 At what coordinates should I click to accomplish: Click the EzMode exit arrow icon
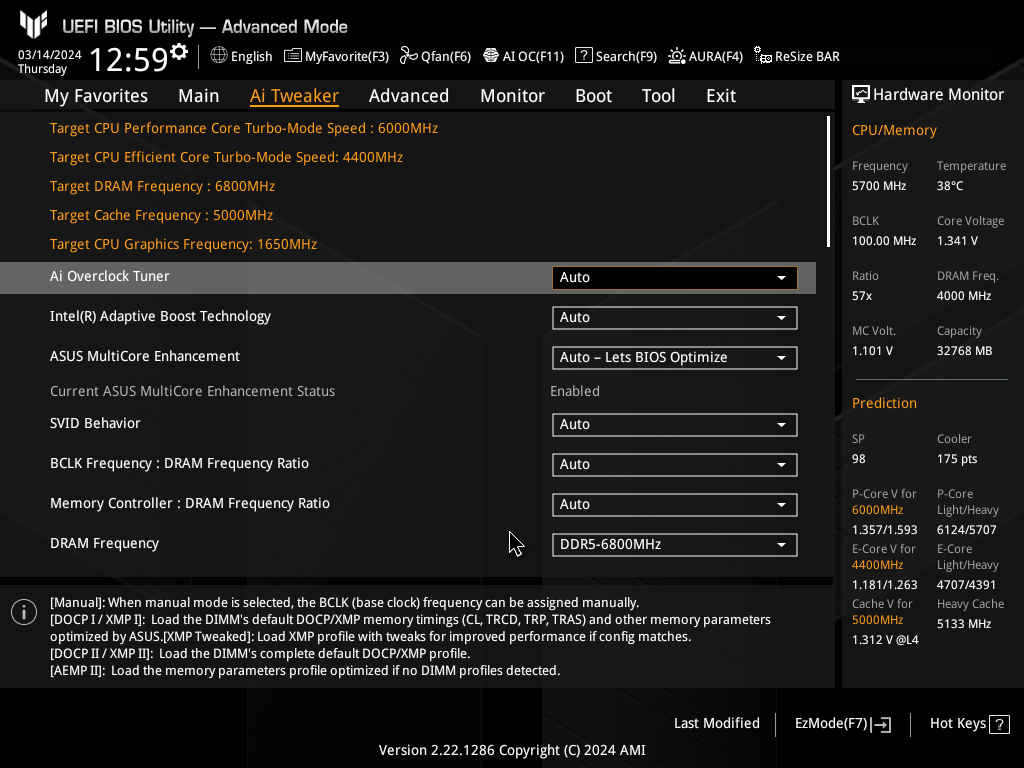[881, 724]
